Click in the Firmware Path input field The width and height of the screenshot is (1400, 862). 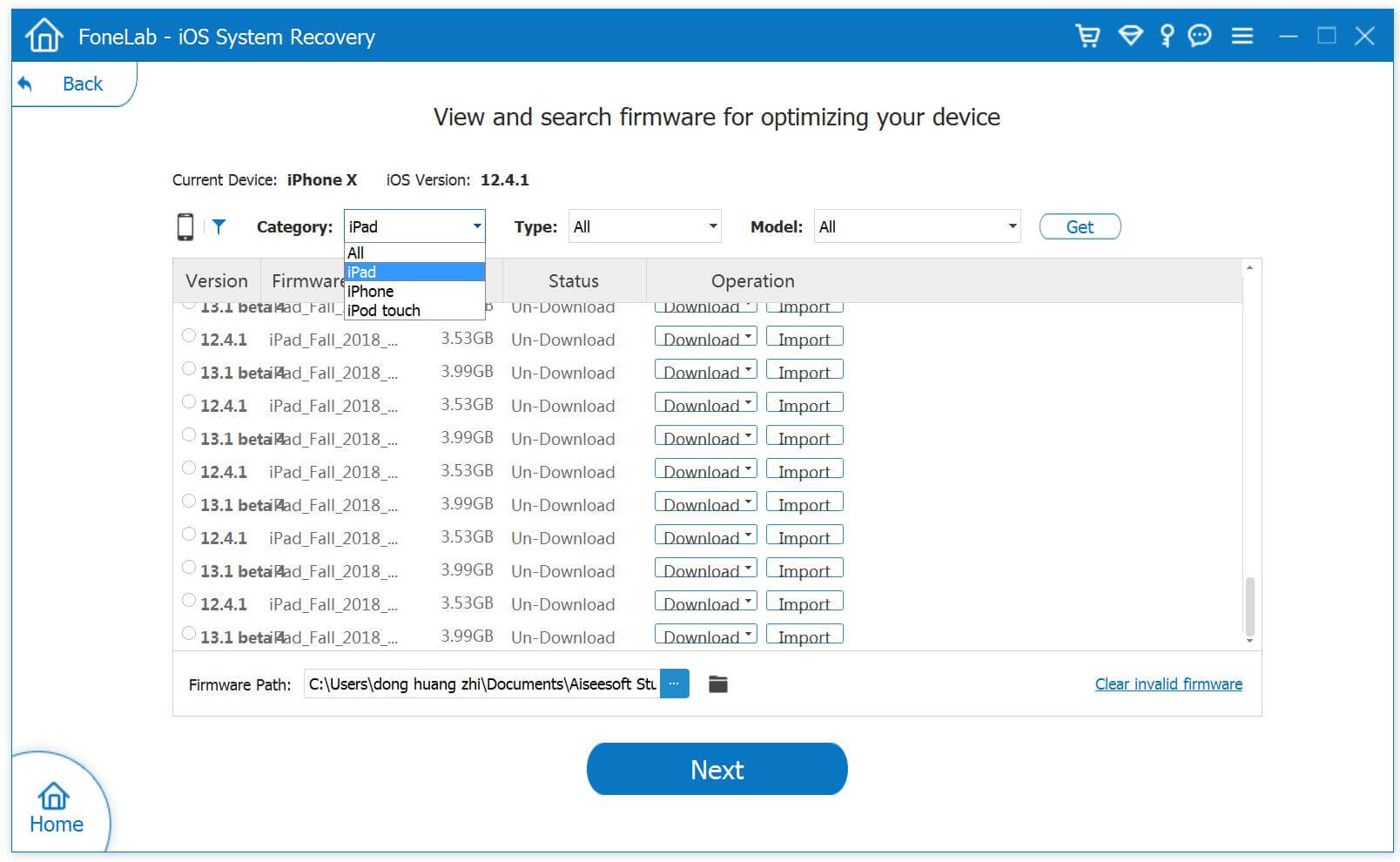point(481,684)
